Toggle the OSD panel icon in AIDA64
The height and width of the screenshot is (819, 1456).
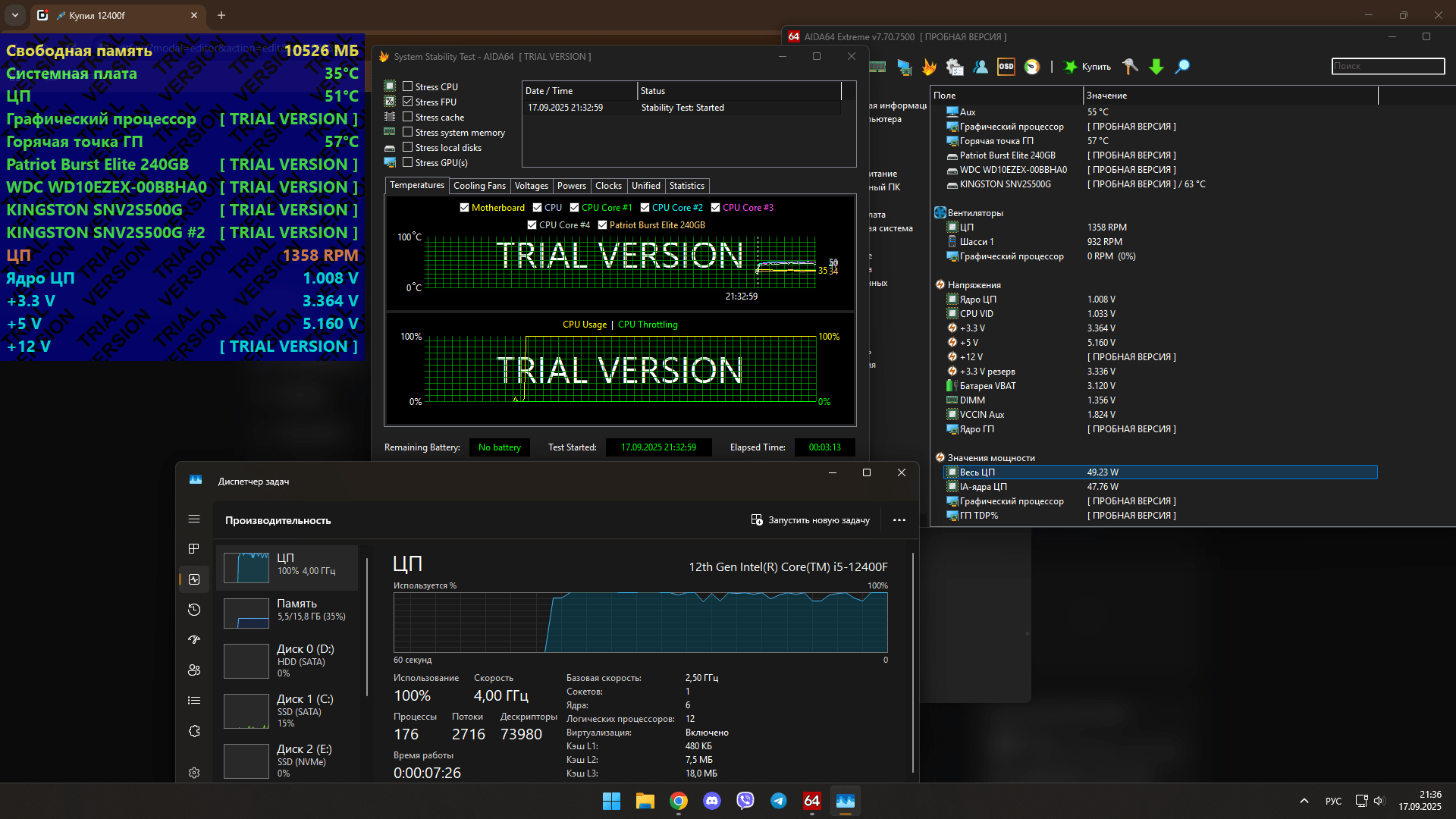pos(1006,67)
